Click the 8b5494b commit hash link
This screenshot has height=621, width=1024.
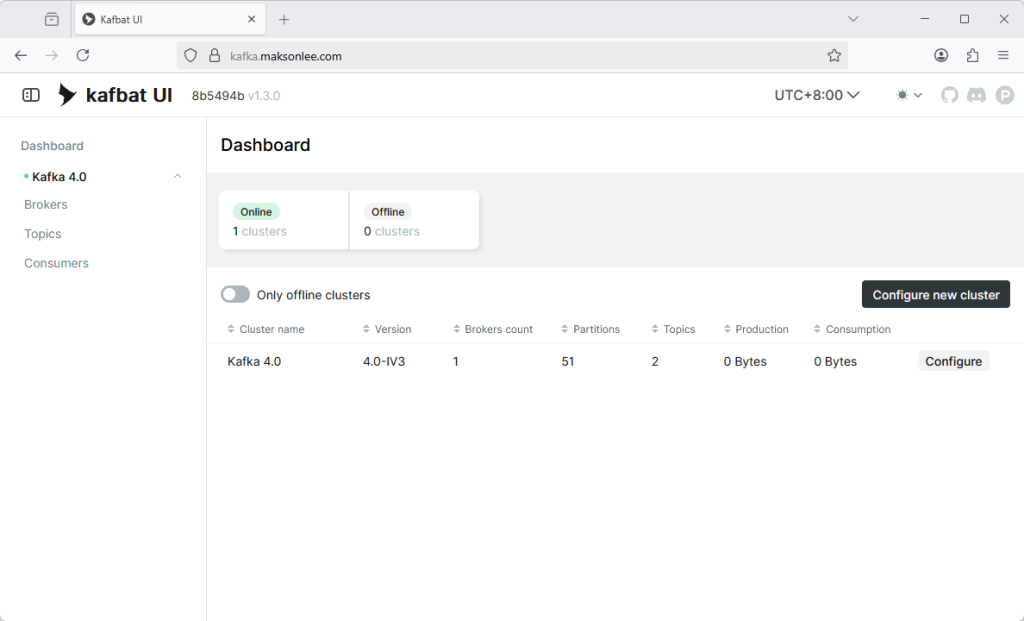coord(217,96)
